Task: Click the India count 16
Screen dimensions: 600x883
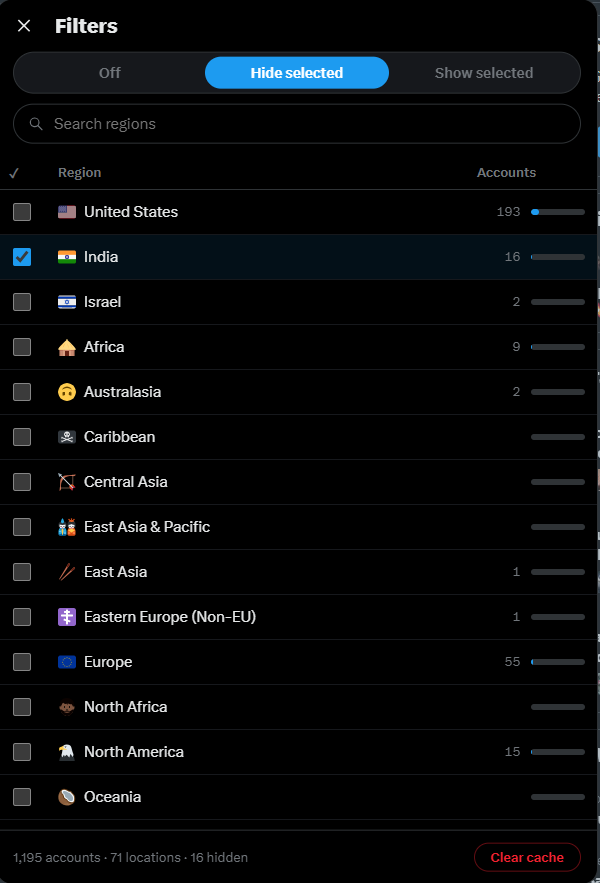Action: (x=512, y=257)
